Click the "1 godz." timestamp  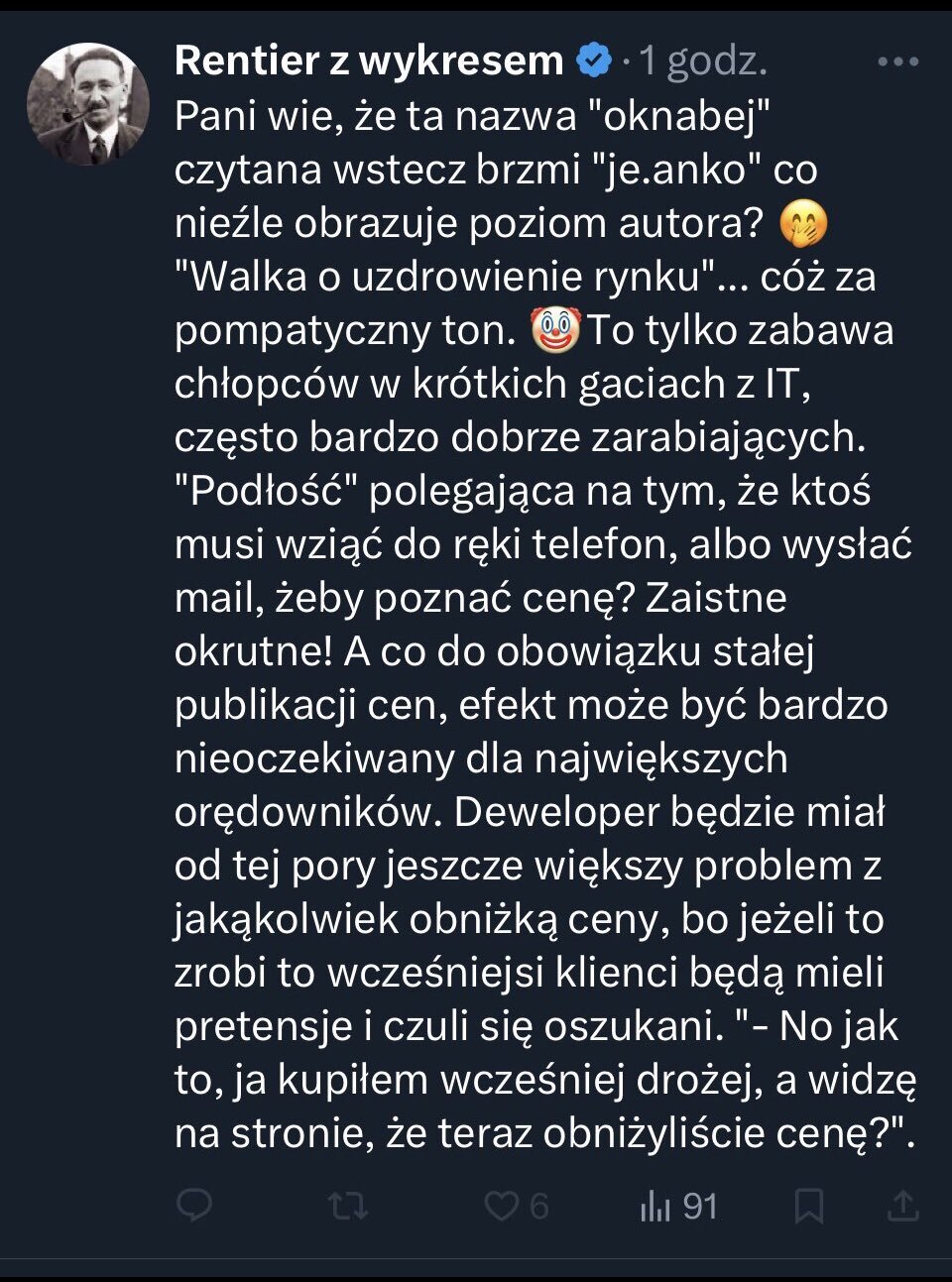click(x=703, y=61)
